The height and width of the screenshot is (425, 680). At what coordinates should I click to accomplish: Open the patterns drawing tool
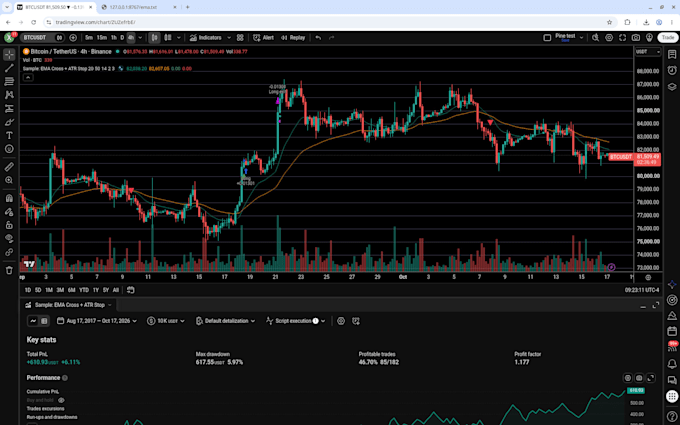[x=9, y=95]
